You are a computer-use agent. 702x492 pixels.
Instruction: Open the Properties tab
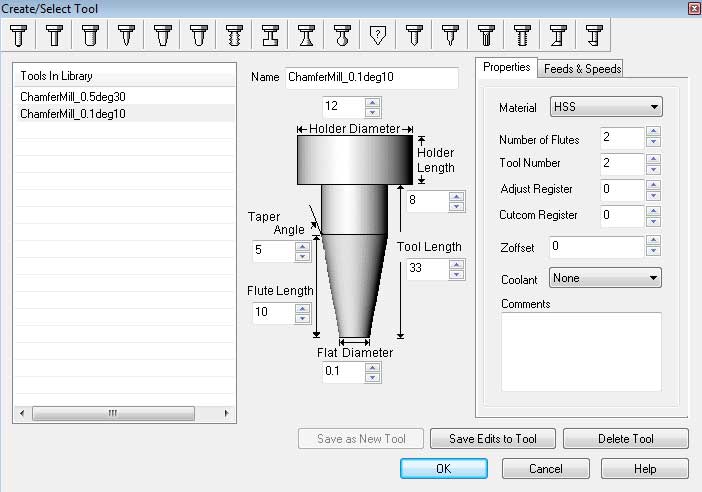[x=506, y=67]
